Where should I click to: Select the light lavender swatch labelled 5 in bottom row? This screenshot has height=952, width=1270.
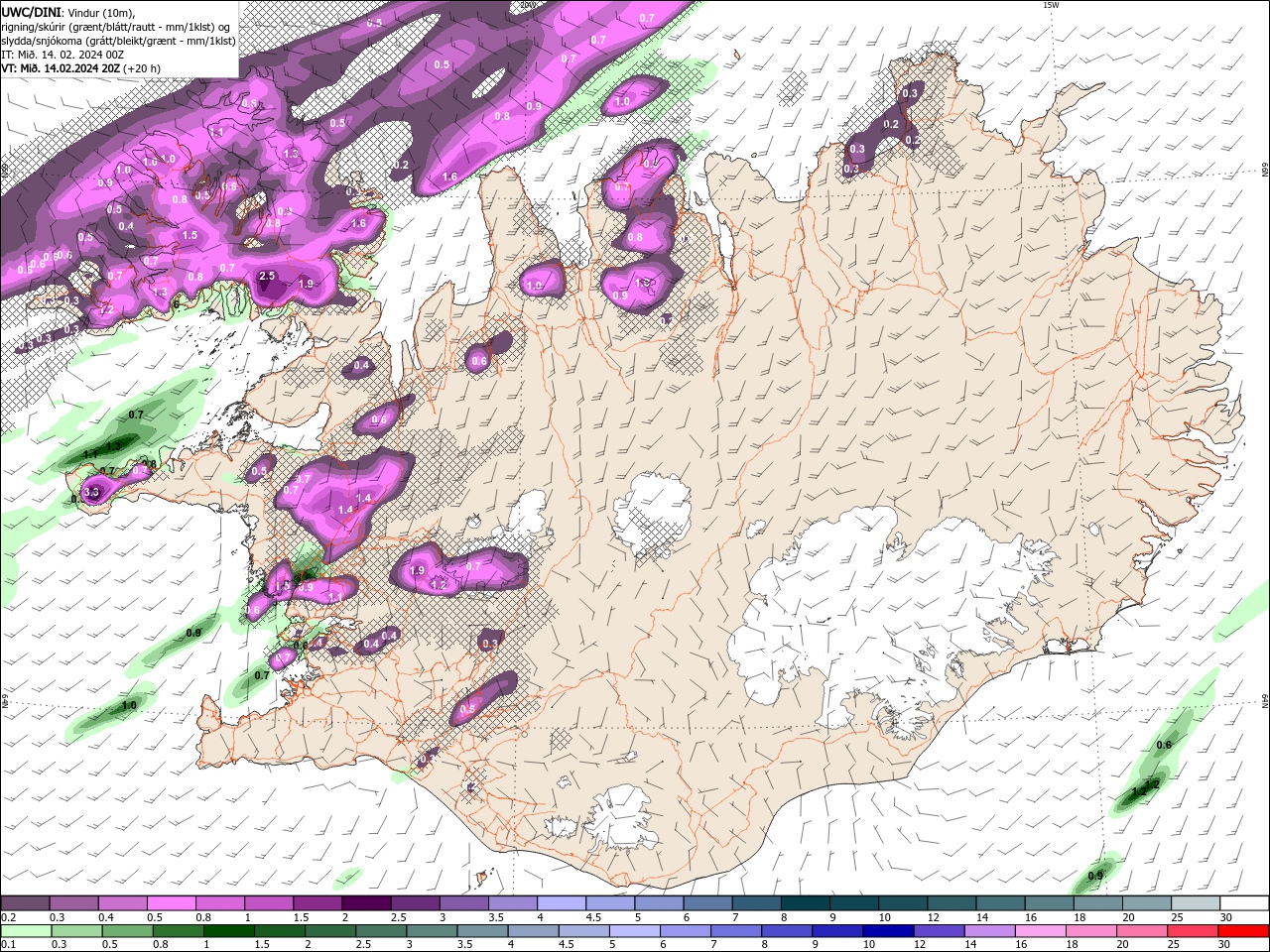coord(634,930)
